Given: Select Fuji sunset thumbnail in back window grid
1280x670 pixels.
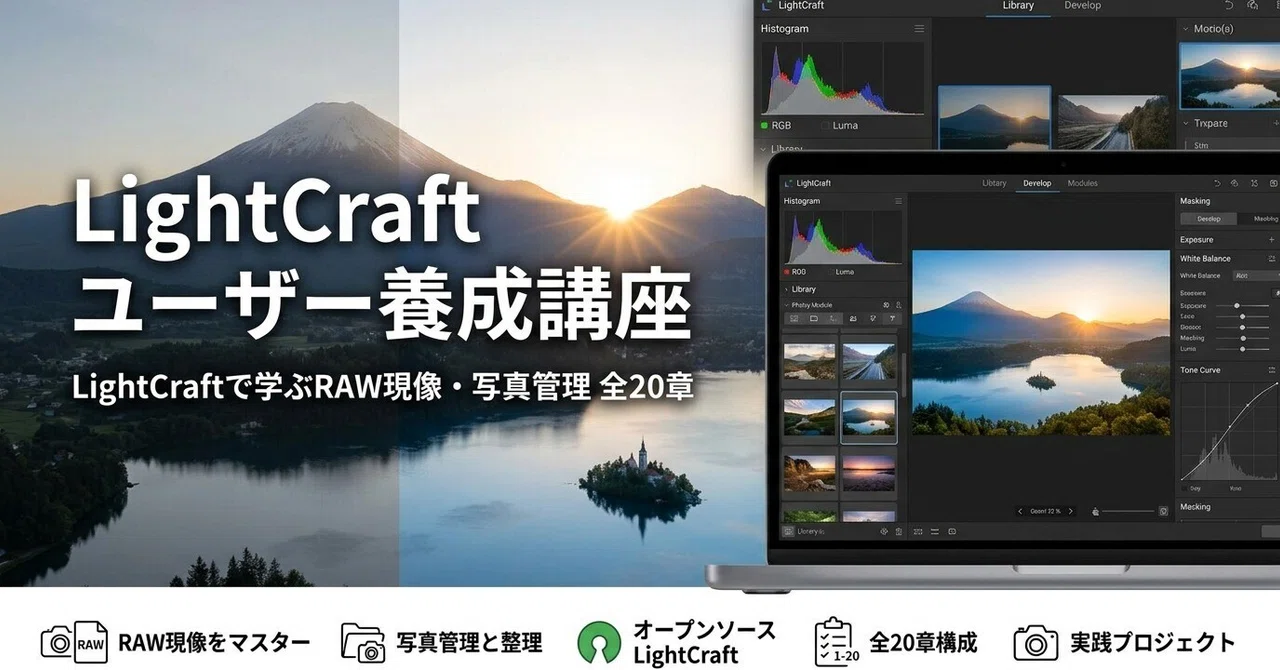Looking at the screenshot, I should pos(995,118).
